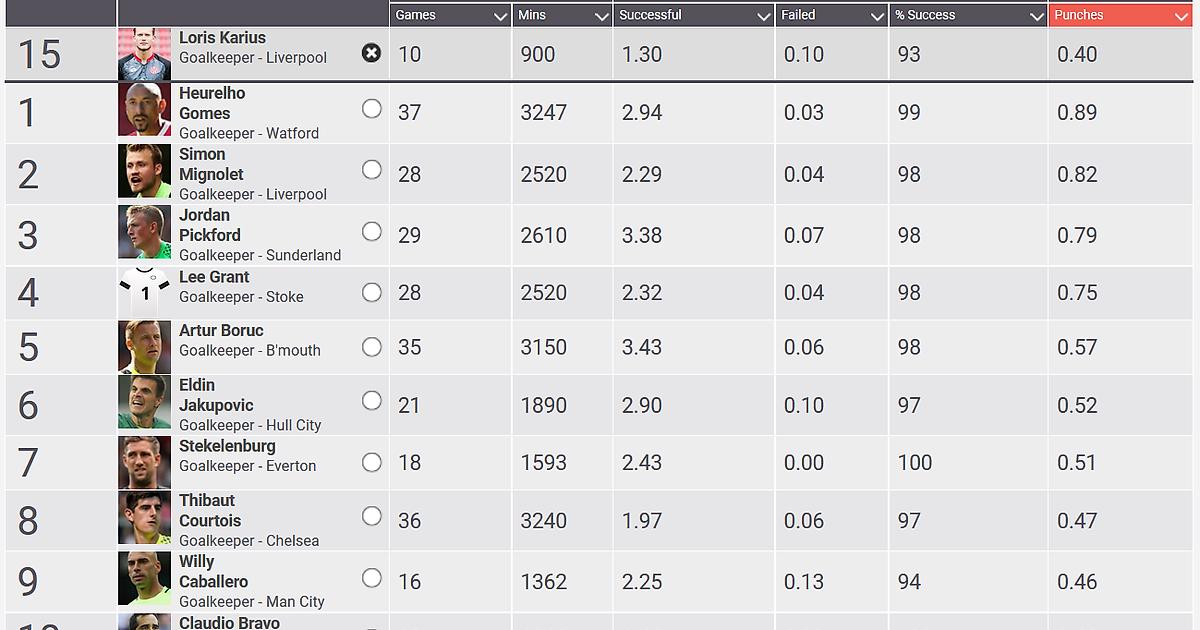Click Lee Grant's jersey placeholder icon

144,293
